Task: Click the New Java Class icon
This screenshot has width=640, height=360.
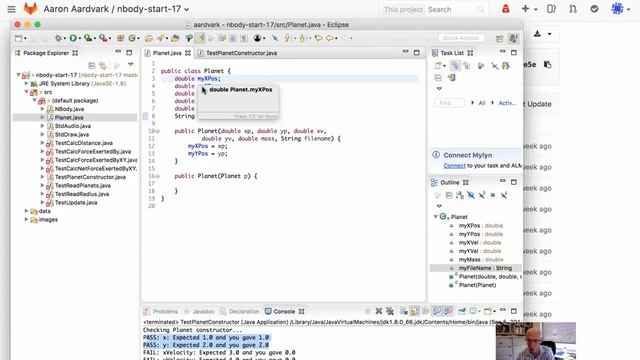Action: tap(132, 38)
